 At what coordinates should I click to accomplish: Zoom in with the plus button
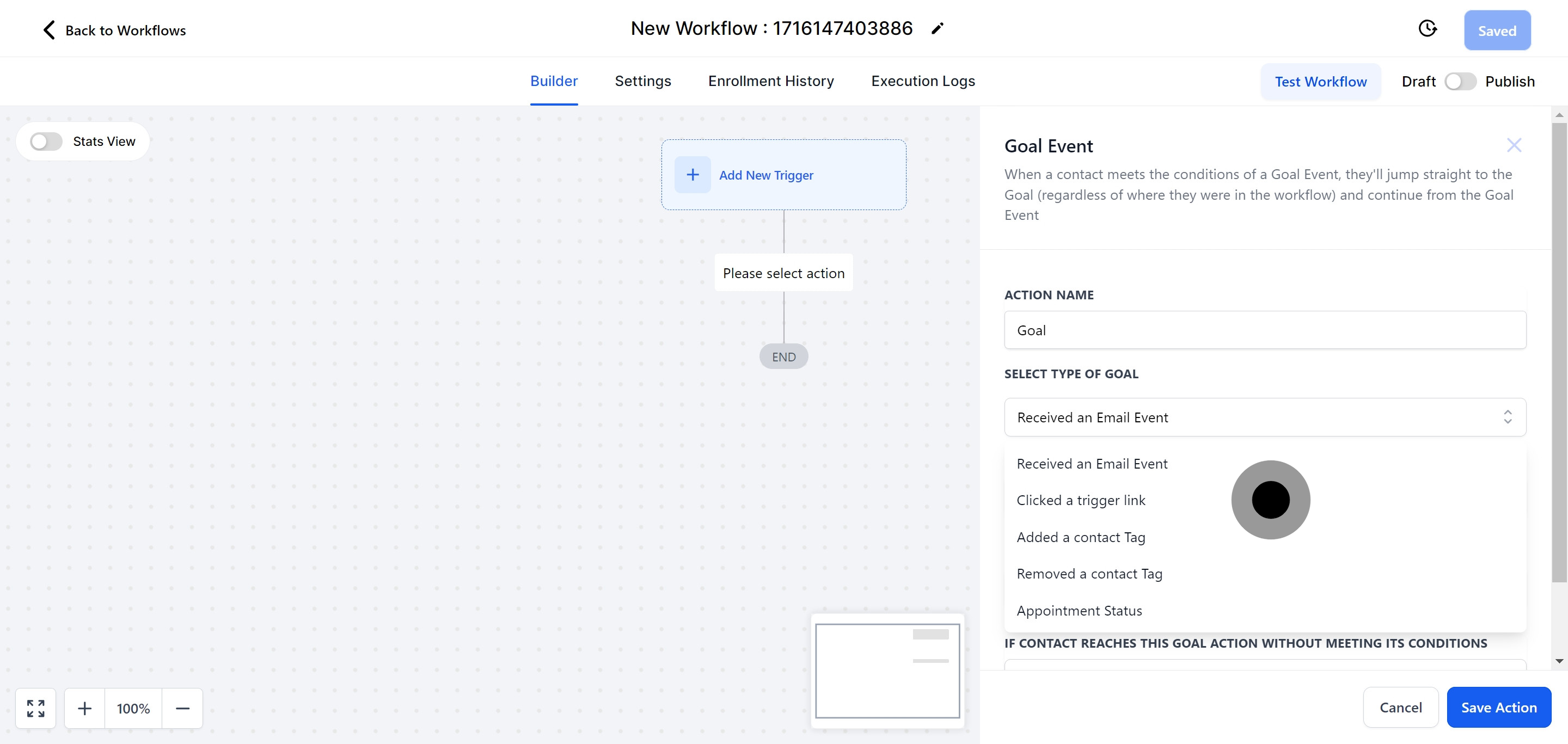tap(84, 708)
